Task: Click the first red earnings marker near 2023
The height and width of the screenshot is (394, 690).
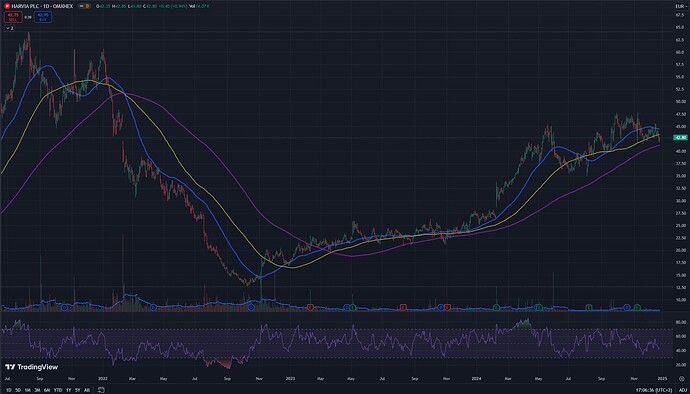Action: (310, 307)
